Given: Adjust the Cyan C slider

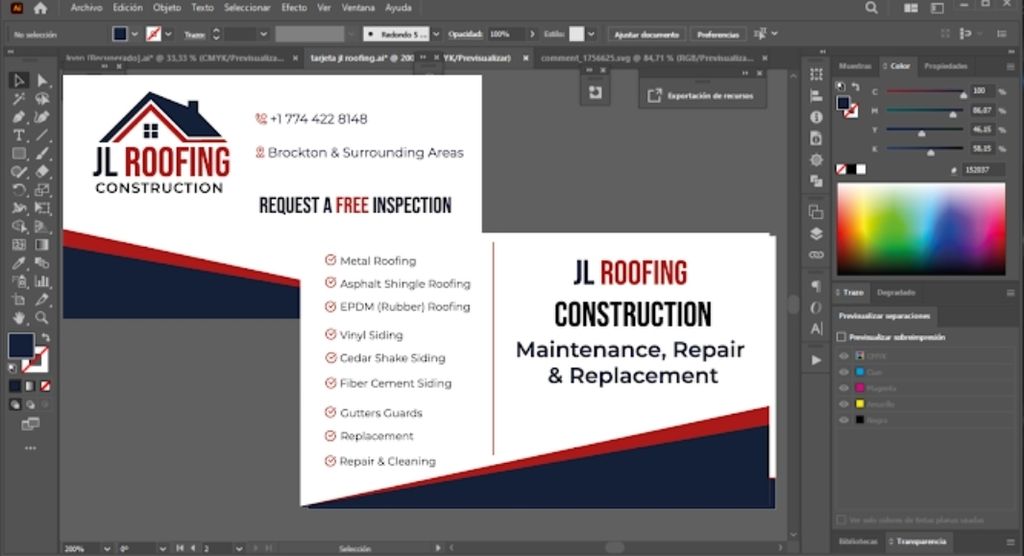Looking at the screenshot, I should coord(925,92).
